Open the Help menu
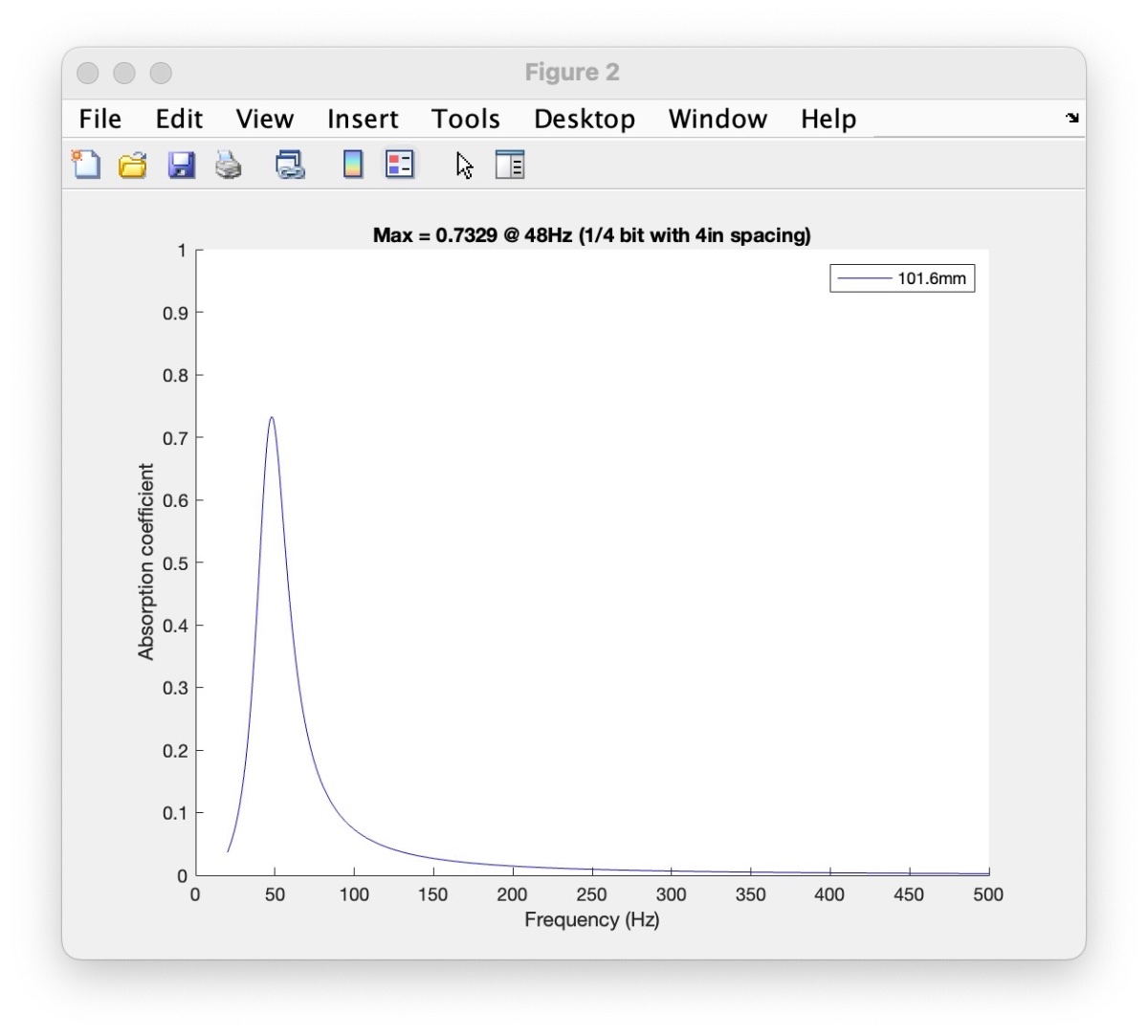This screenshot has height=1036, width=1148. pos(828,119)
